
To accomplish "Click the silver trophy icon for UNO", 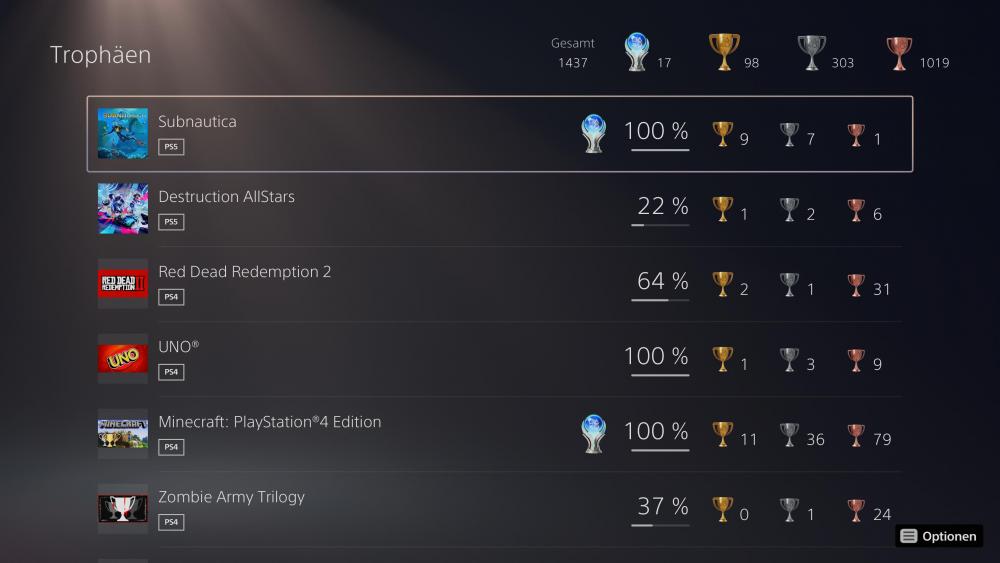I will coord(789,360).
